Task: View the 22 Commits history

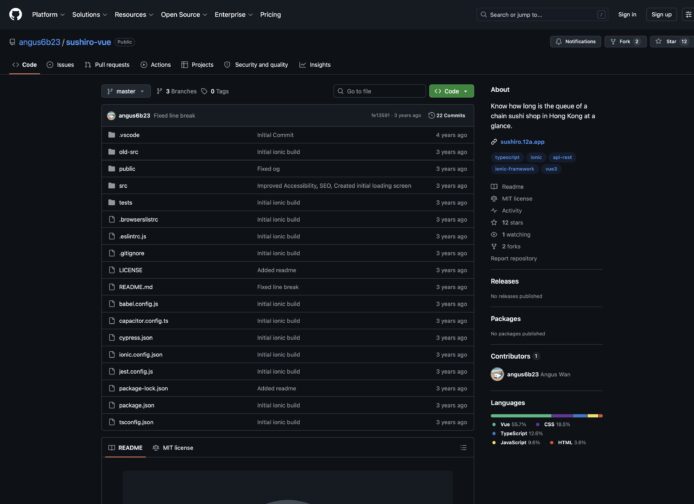Action: (x=447, y=115)
